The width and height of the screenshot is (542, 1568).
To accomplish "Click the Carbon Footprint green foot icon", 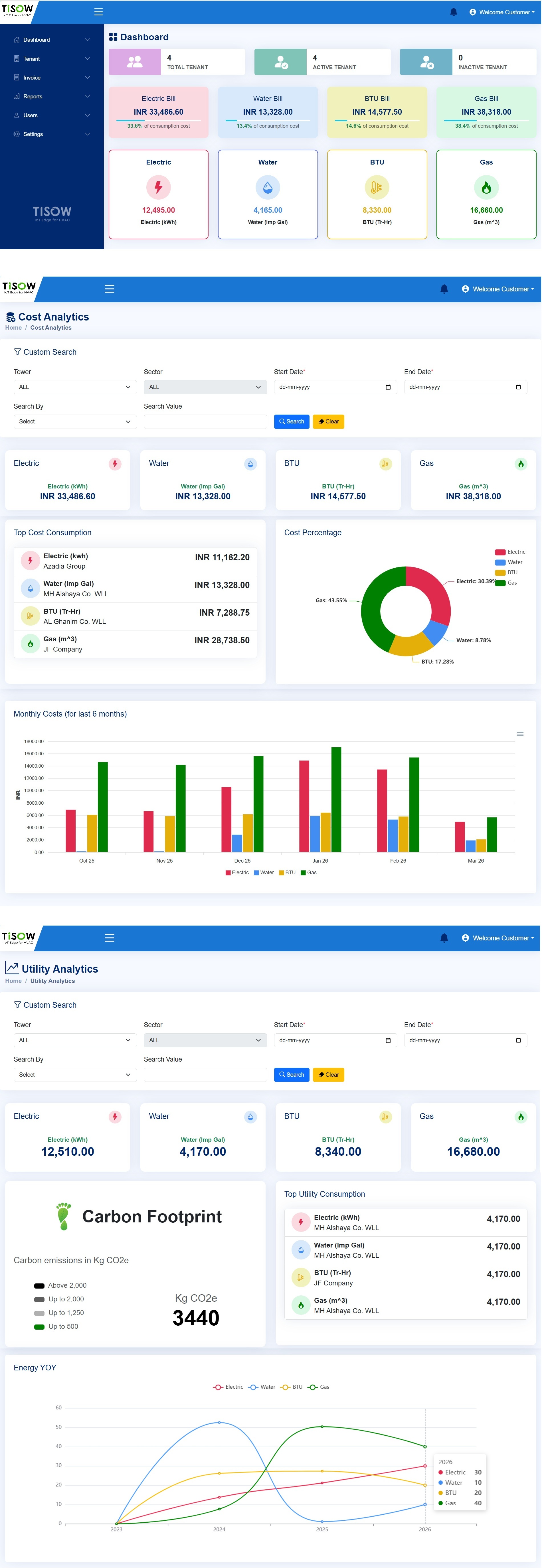I will pyautogui.click(x=63, y=1216).
